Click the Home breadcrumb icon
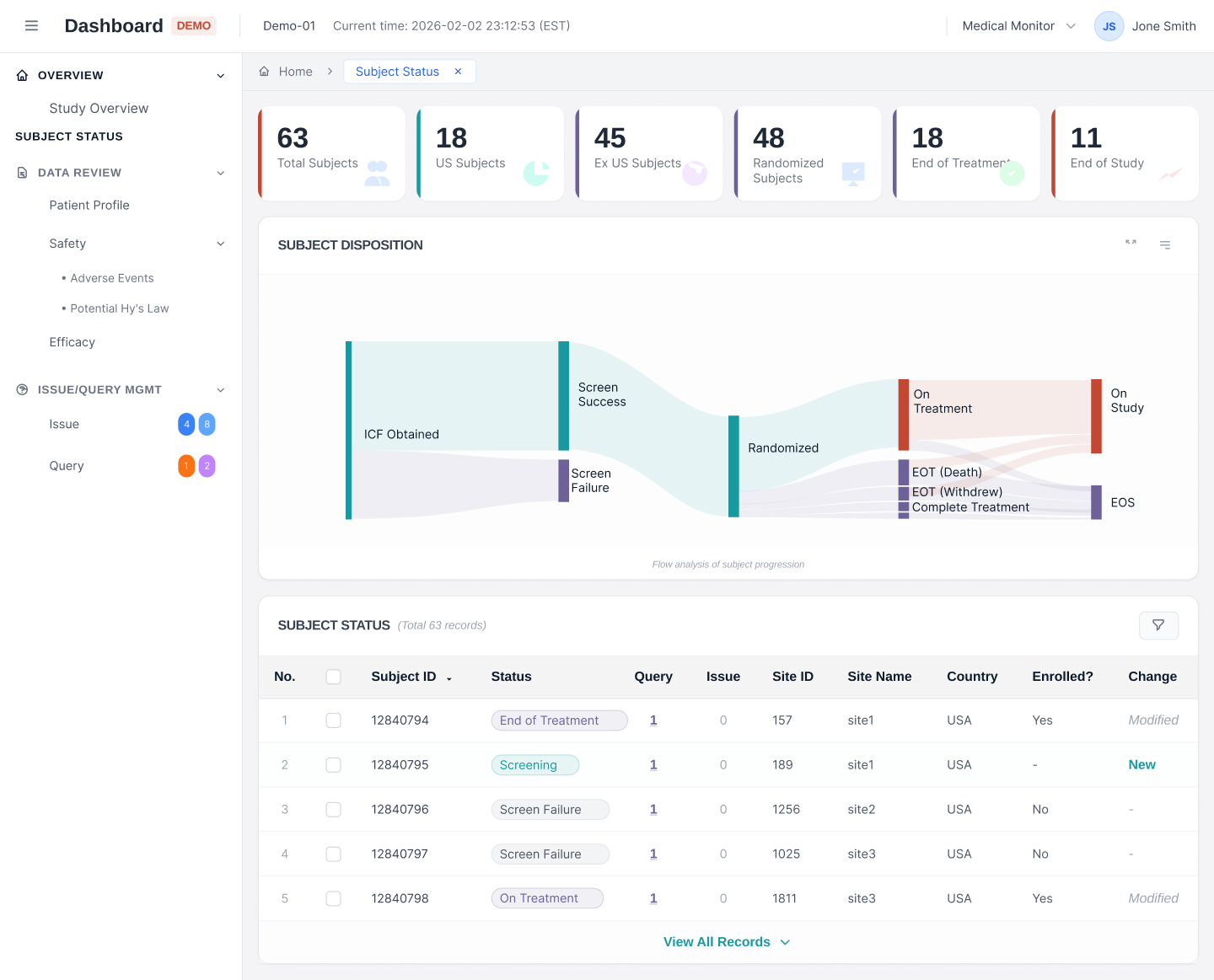Viewport: 1214px width, 980px height. tap(263, 71)
